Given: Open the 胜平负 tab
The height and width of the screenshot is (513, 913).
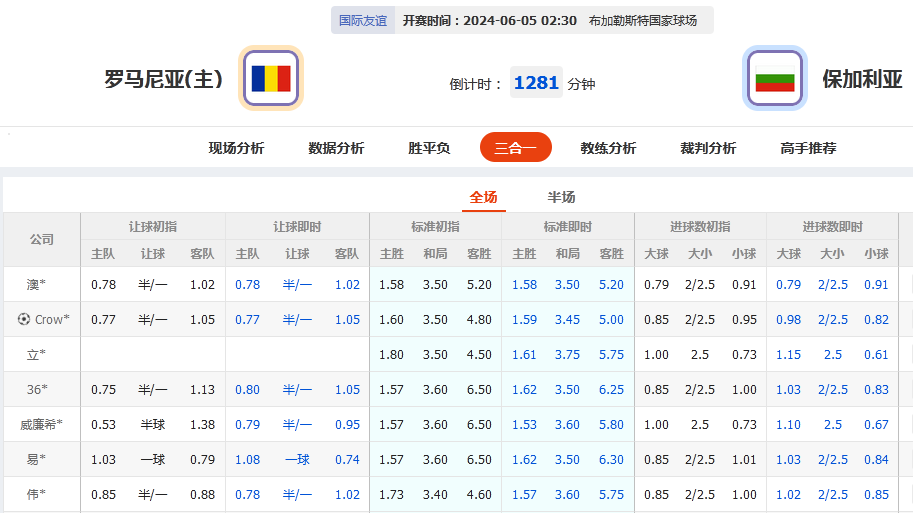Looking at the screenshot, I should pos(429,148).
